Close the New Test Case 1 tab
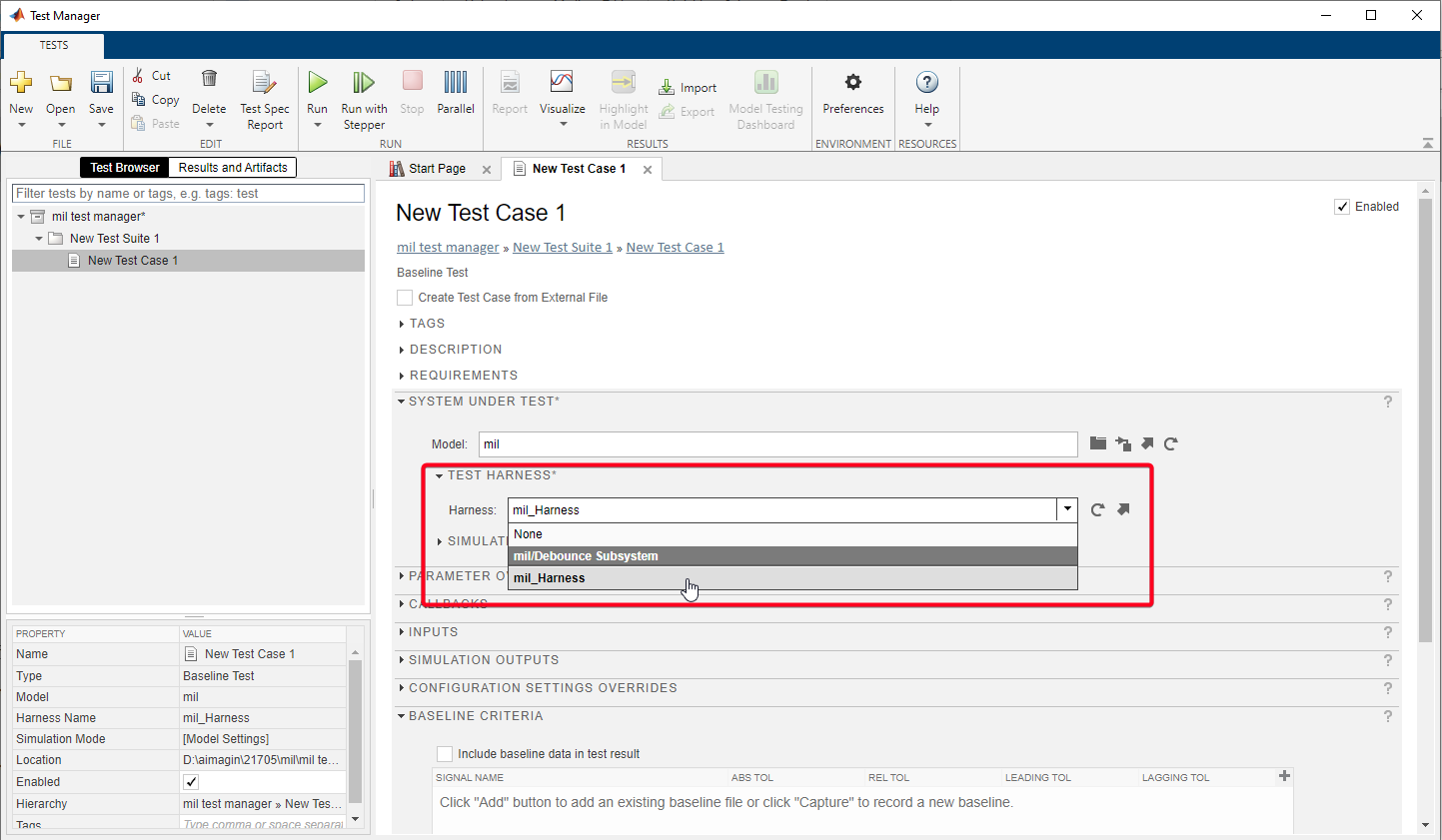The width and height of the screenshot is (1442, 840). pos(648,170)
